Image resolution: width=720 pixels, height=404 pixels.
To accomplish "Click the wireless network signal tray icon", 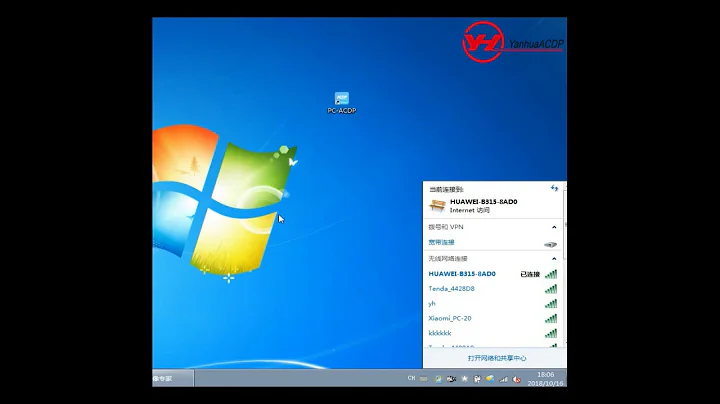I will 503,379.
